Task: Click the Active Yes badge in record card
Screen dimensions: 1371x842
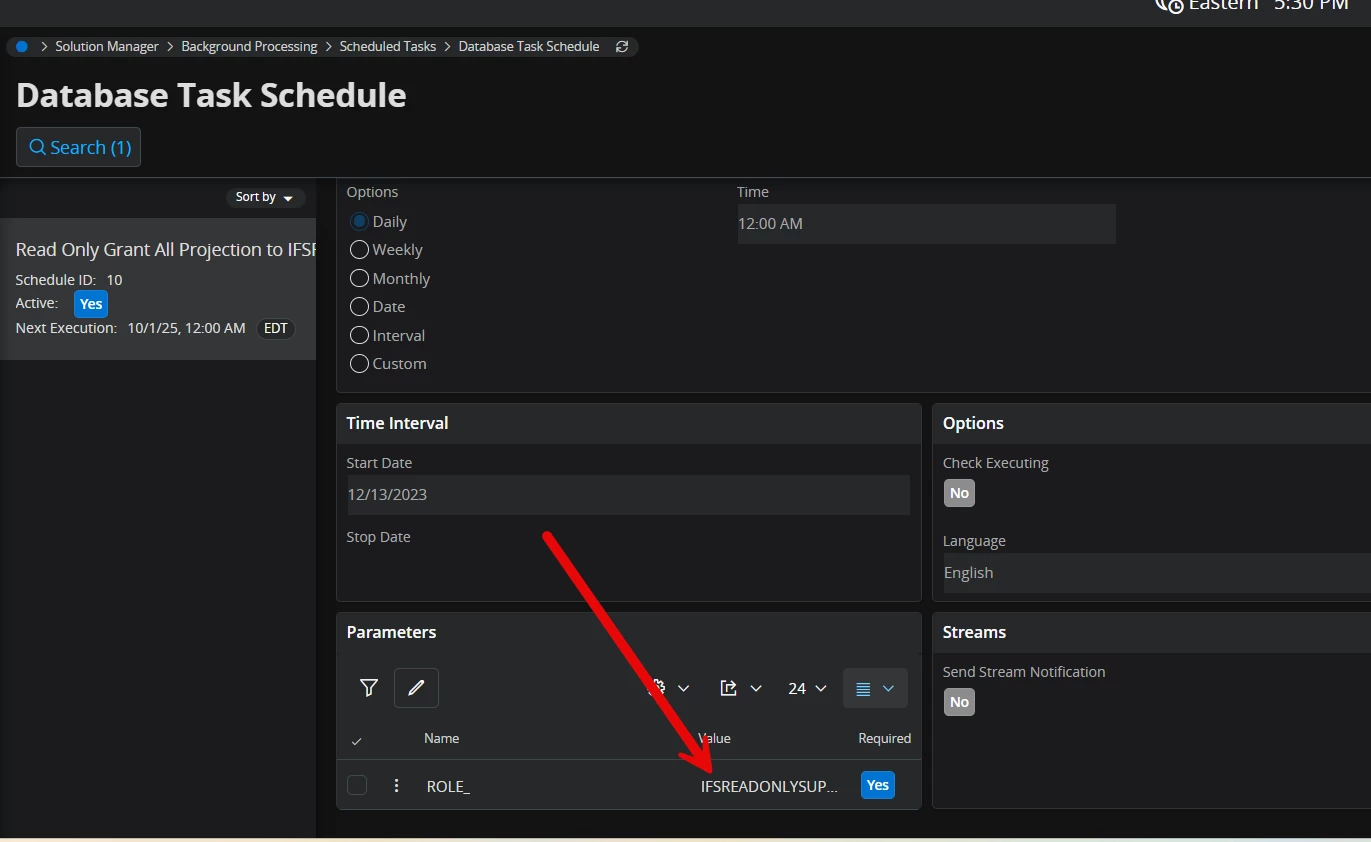Action: click(91, 304)
